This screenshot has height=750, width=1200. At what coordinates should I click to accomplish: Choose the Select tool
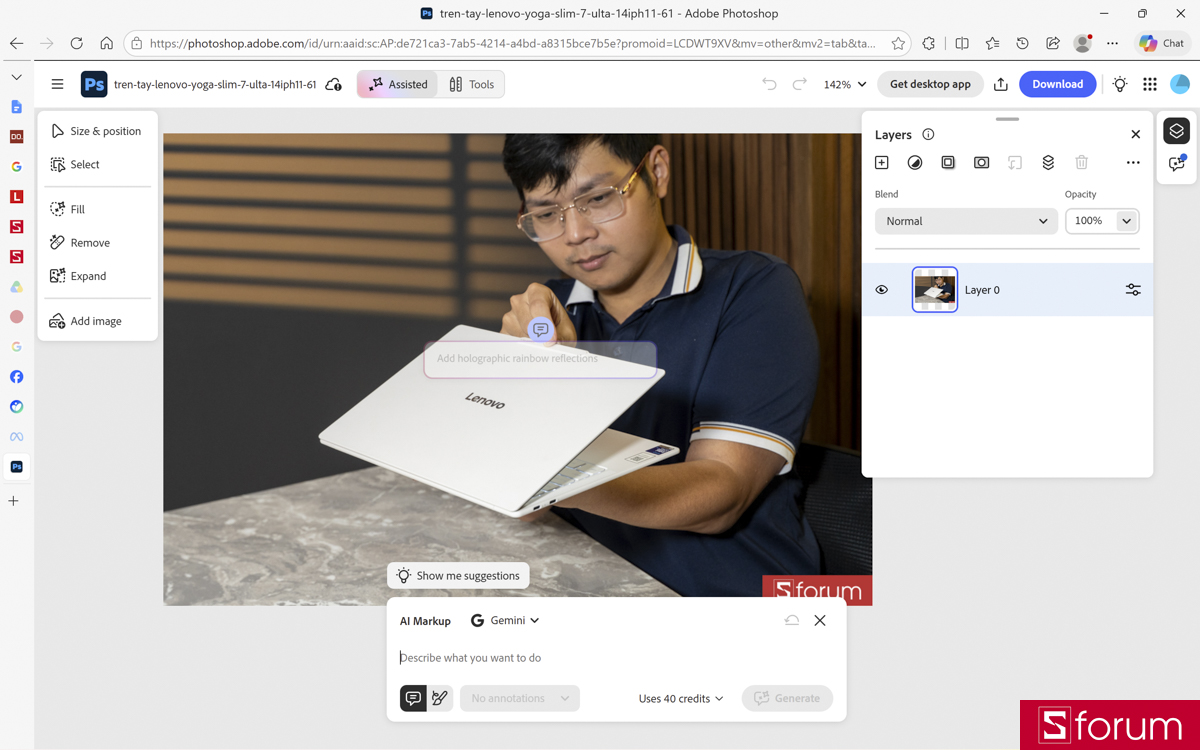tap(76, 164)
